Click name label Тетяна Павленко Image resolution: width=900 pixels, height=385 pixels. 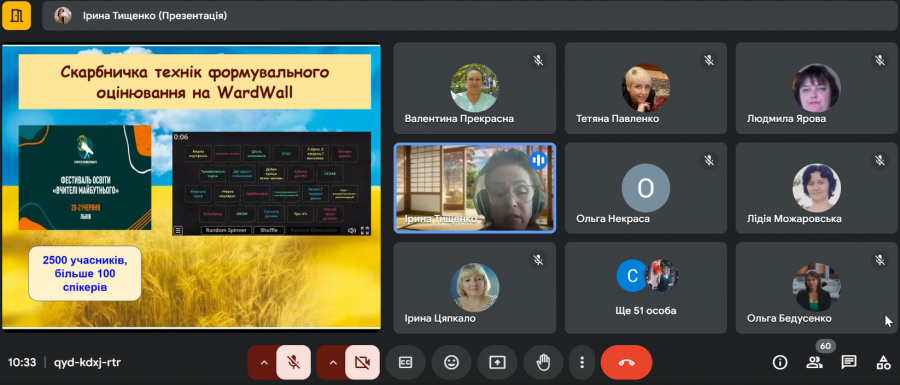coord(618,119)
